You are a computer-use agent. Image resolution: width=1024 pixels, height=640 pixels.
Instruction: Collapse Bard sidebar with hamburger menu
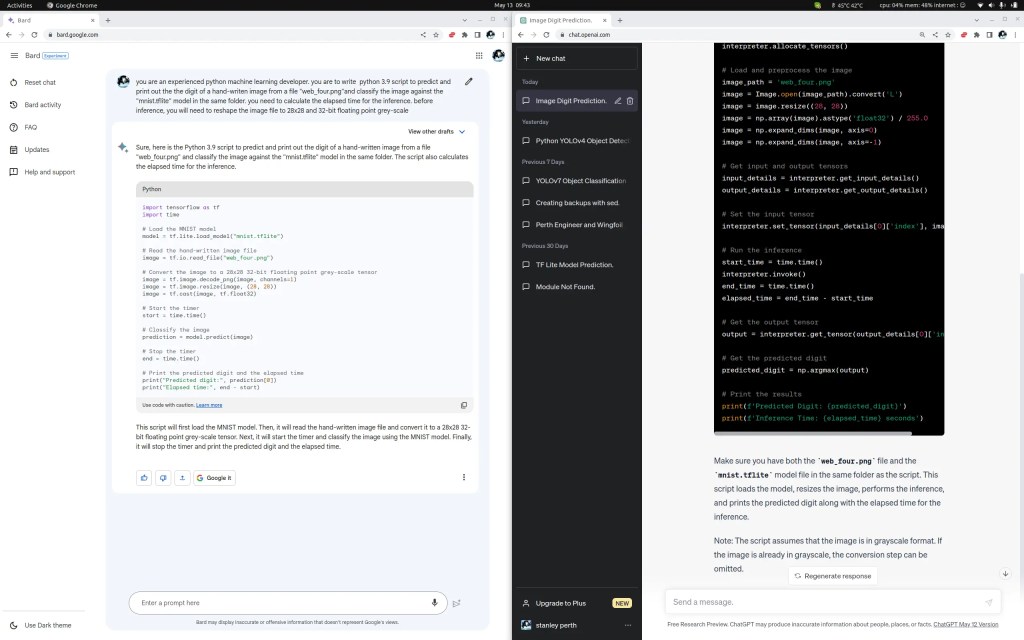tap(15, 56)
